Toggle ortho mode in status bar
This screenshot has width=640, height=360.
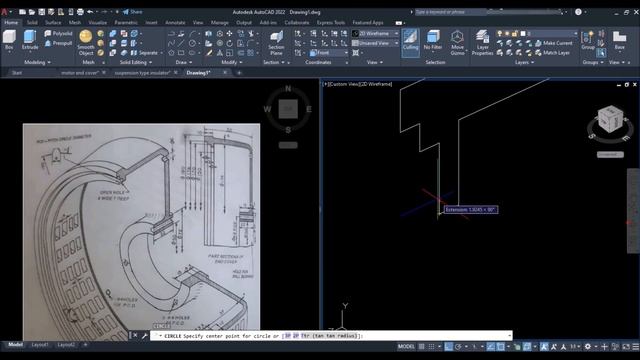[449, 347]
